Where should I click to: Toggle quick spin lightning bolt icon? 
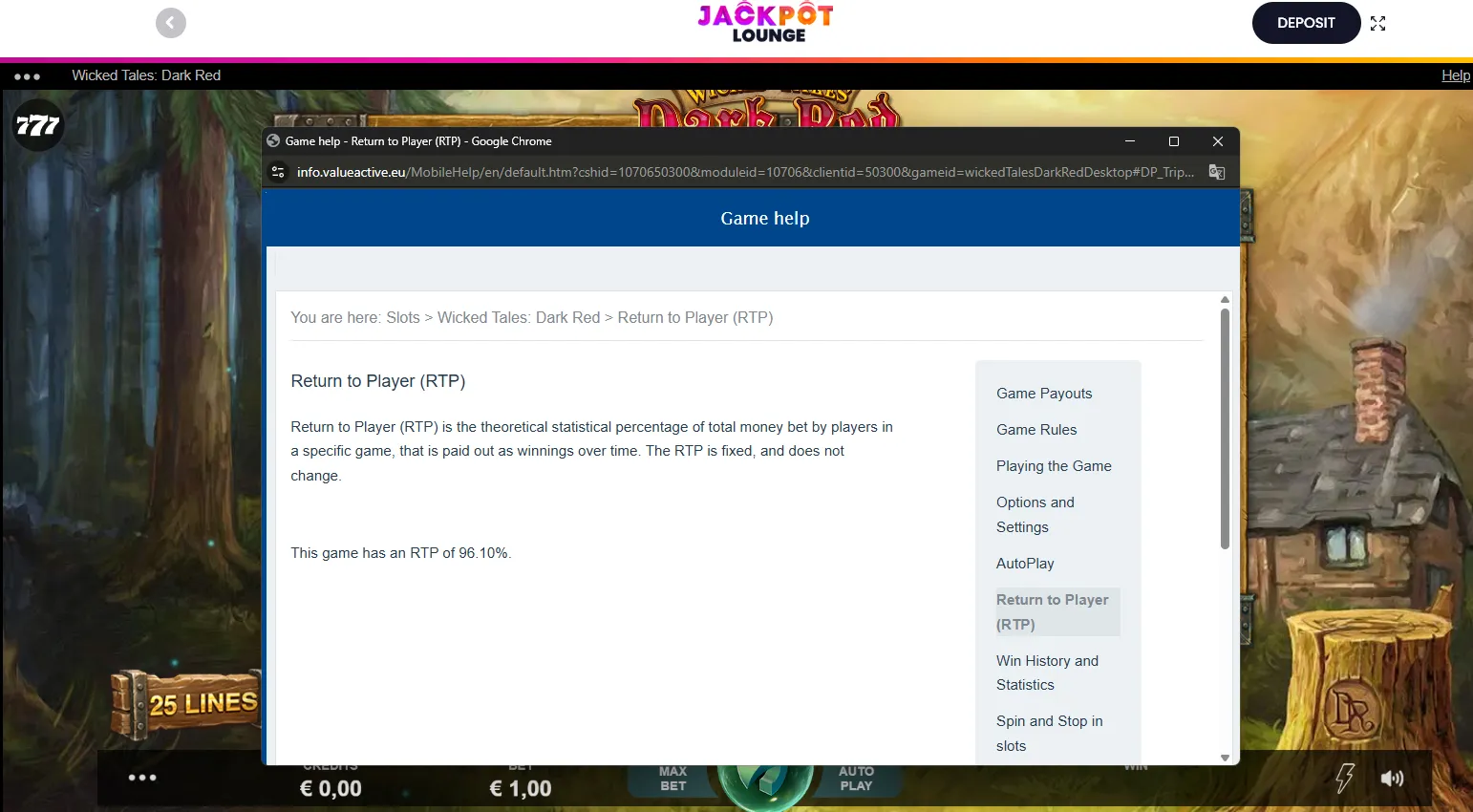(1345, 779)
